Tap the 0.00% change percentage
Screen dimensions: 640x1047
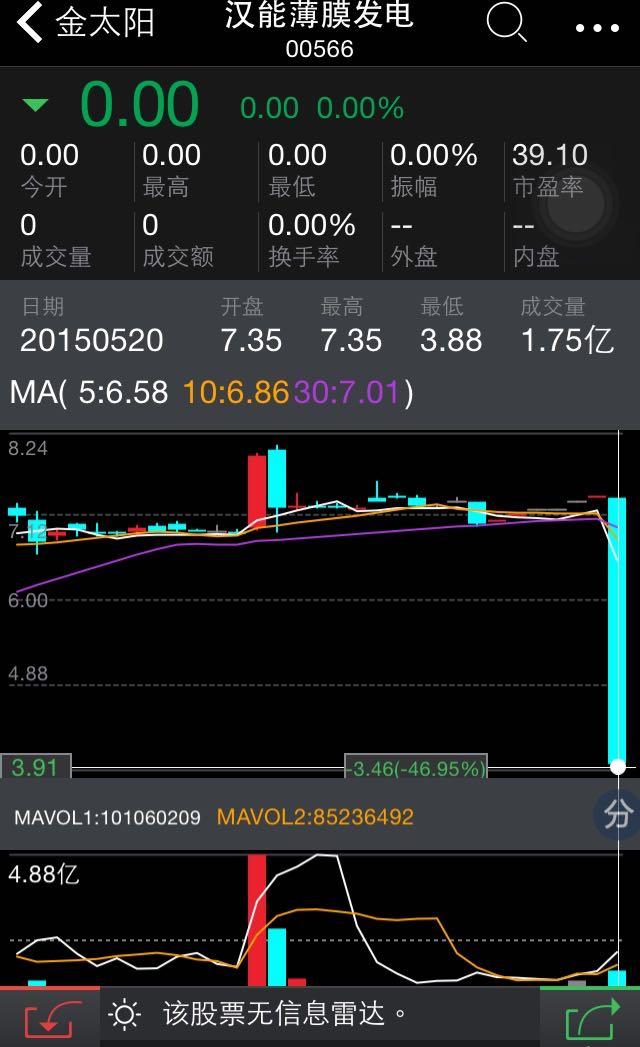(360, 108)
